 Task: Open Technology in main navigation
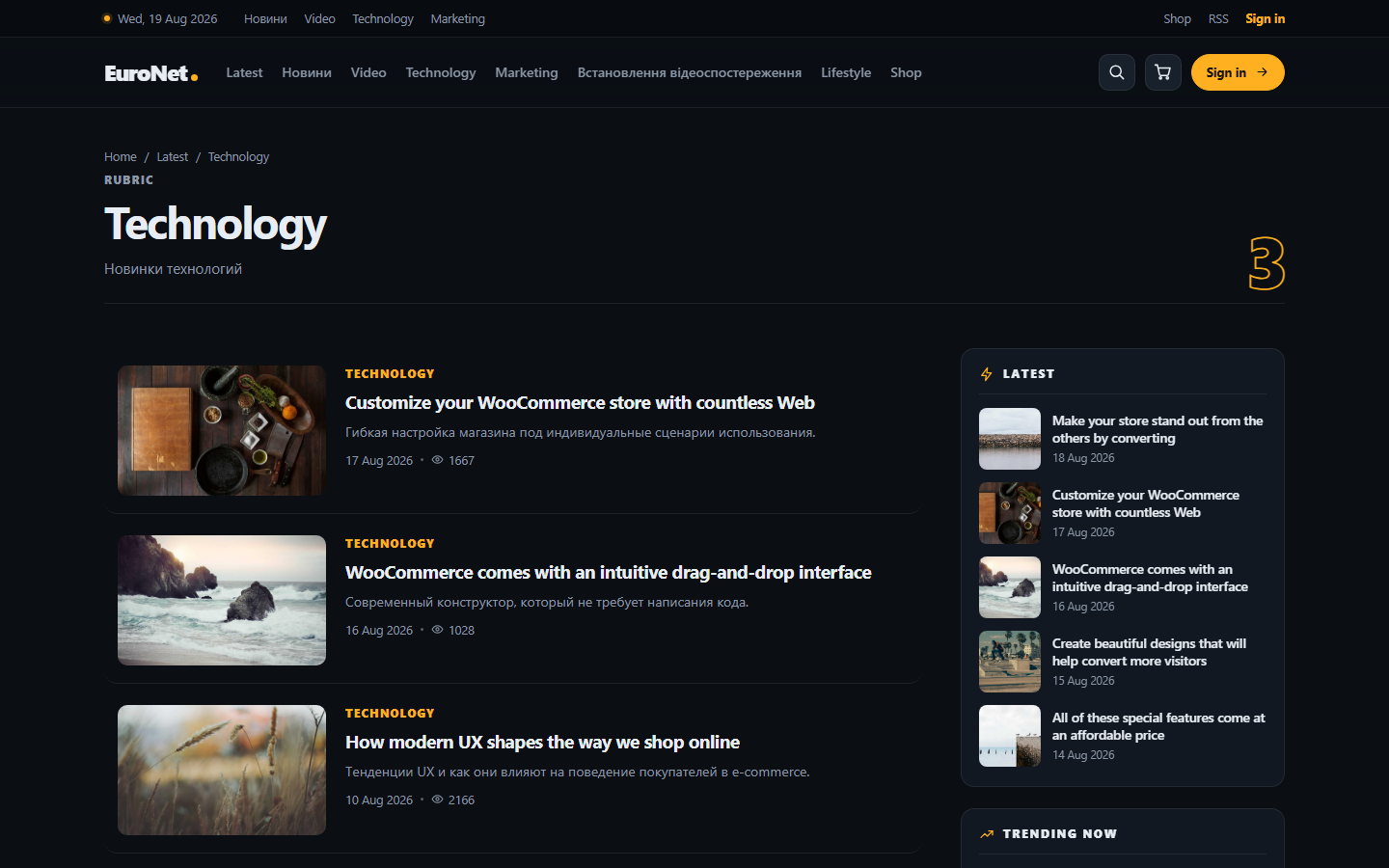point(441,72)
